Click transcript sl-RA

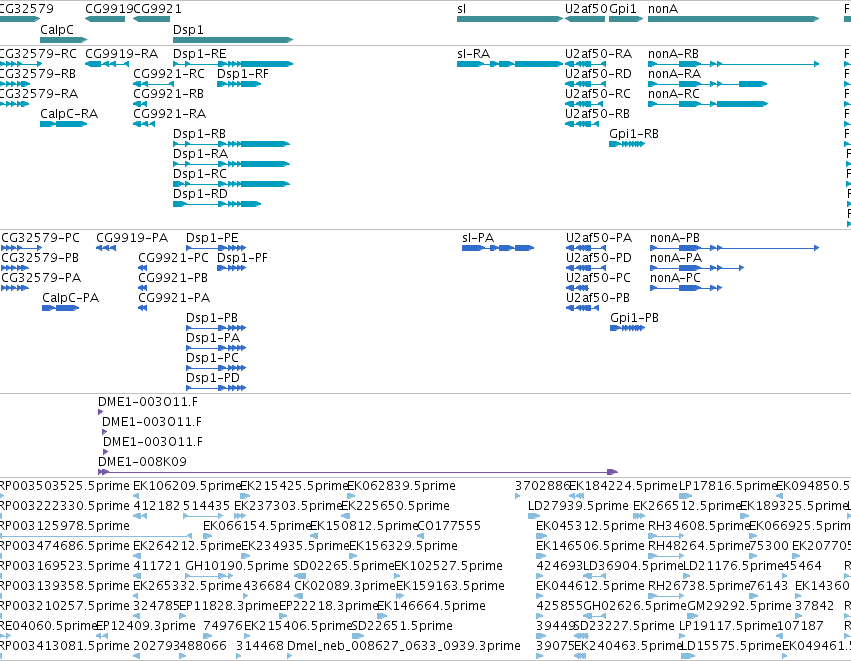pos(510,64)
